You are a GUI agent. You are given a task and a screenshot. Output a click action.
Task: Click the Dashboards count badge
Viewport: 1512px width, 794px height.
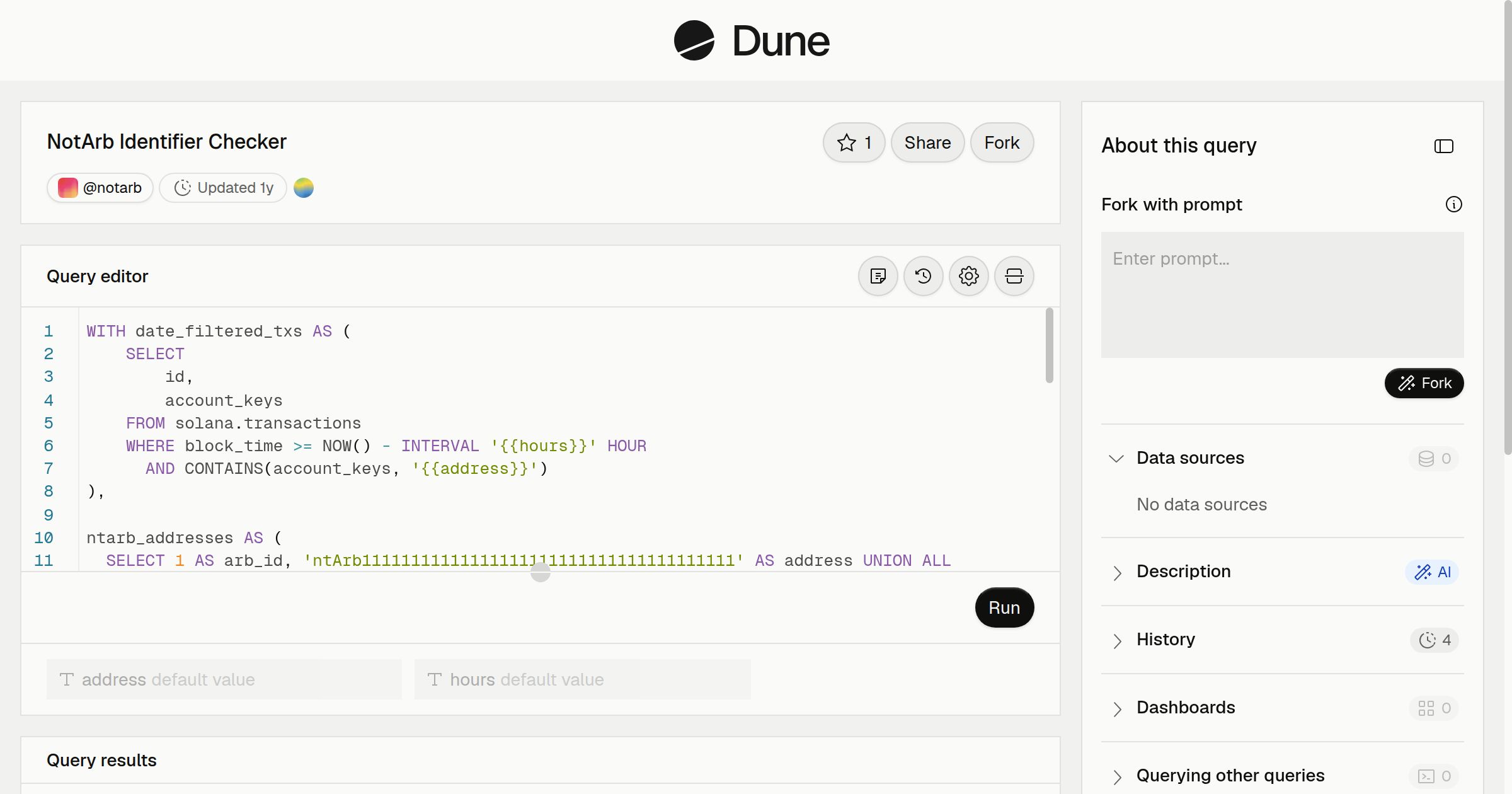(x=1434, y=708)
